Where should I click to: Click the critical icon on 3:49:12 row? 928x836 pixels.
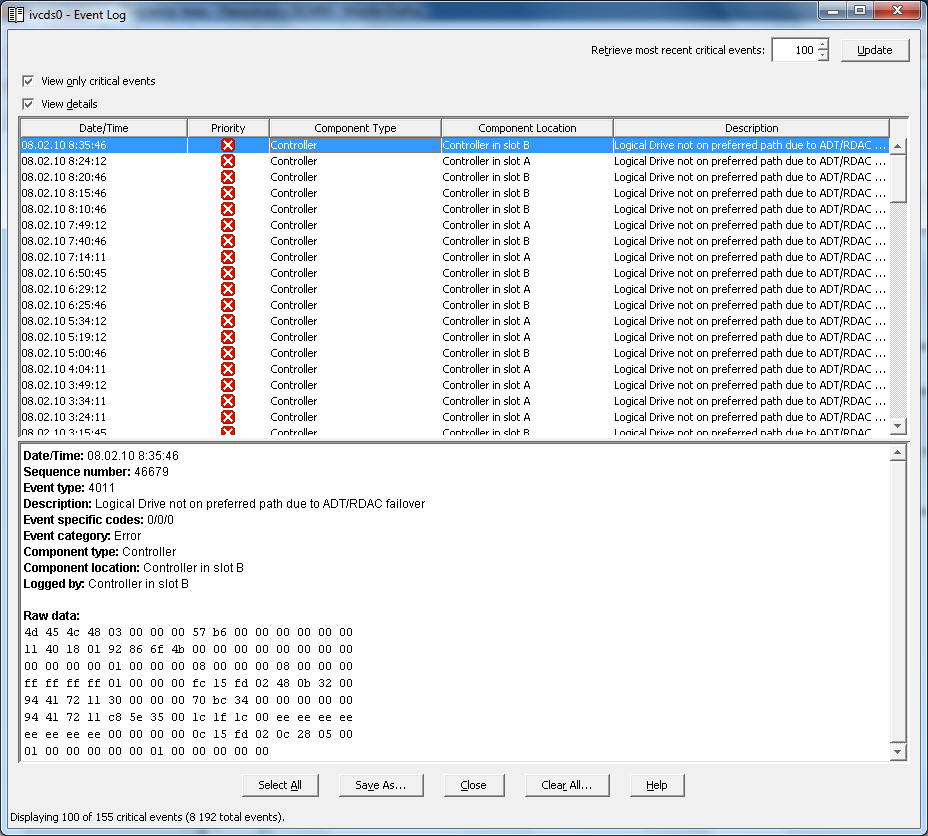pyautogui.click(x=228, y=385)
